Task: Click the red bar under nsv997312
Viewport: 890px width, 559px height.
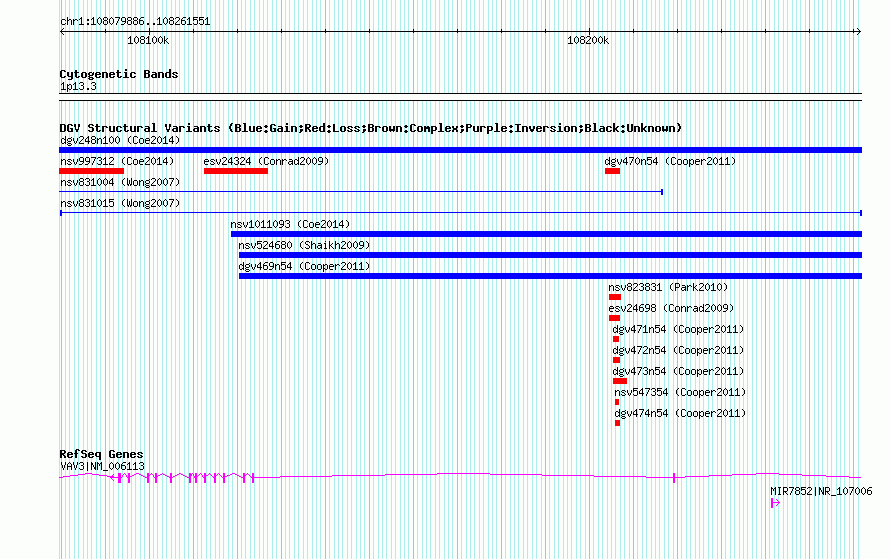Action: click(x=91, y=171)
